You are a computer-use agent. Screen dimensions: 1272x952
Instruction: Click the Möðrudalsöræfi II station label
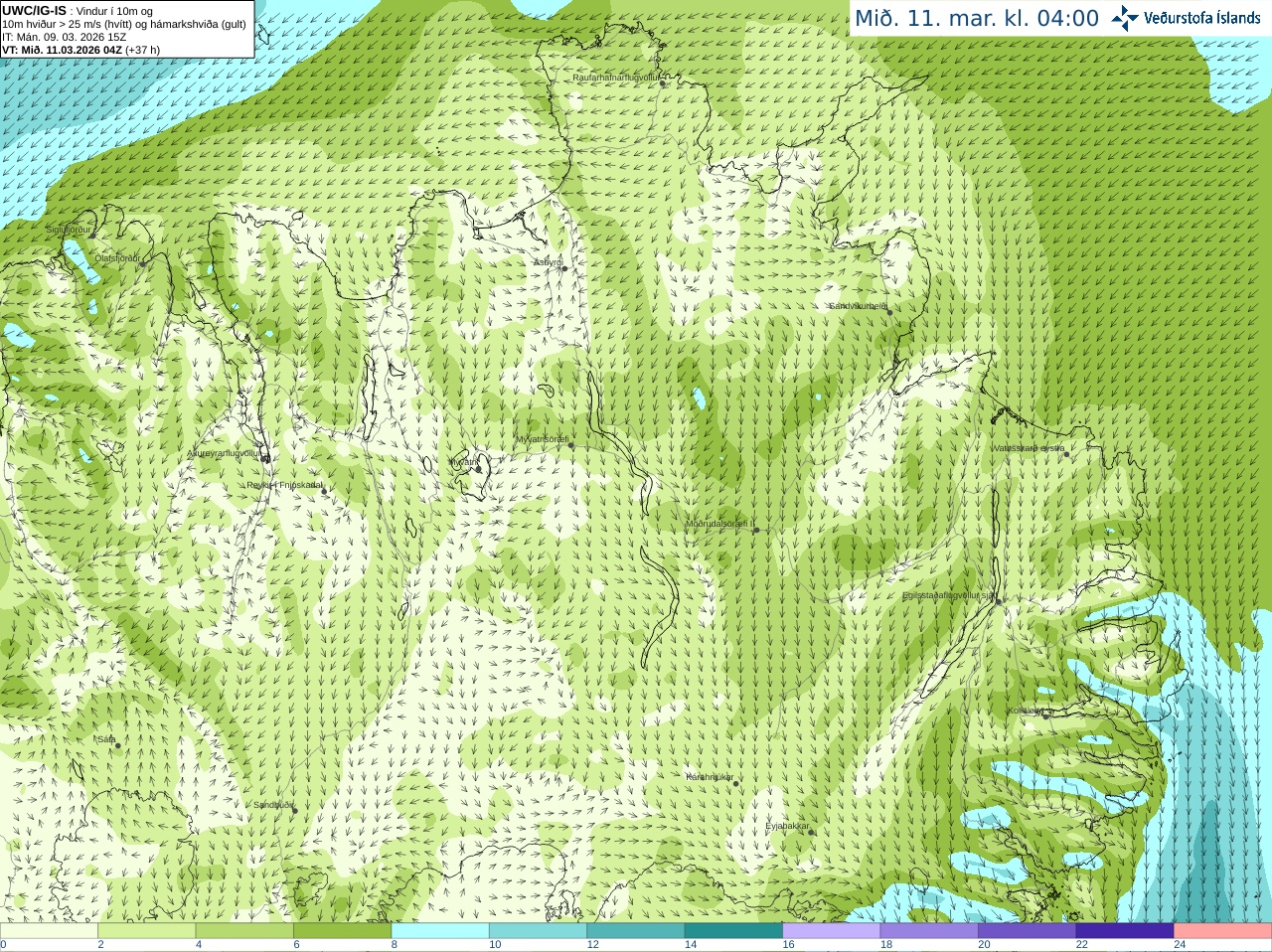pos(719,524)
